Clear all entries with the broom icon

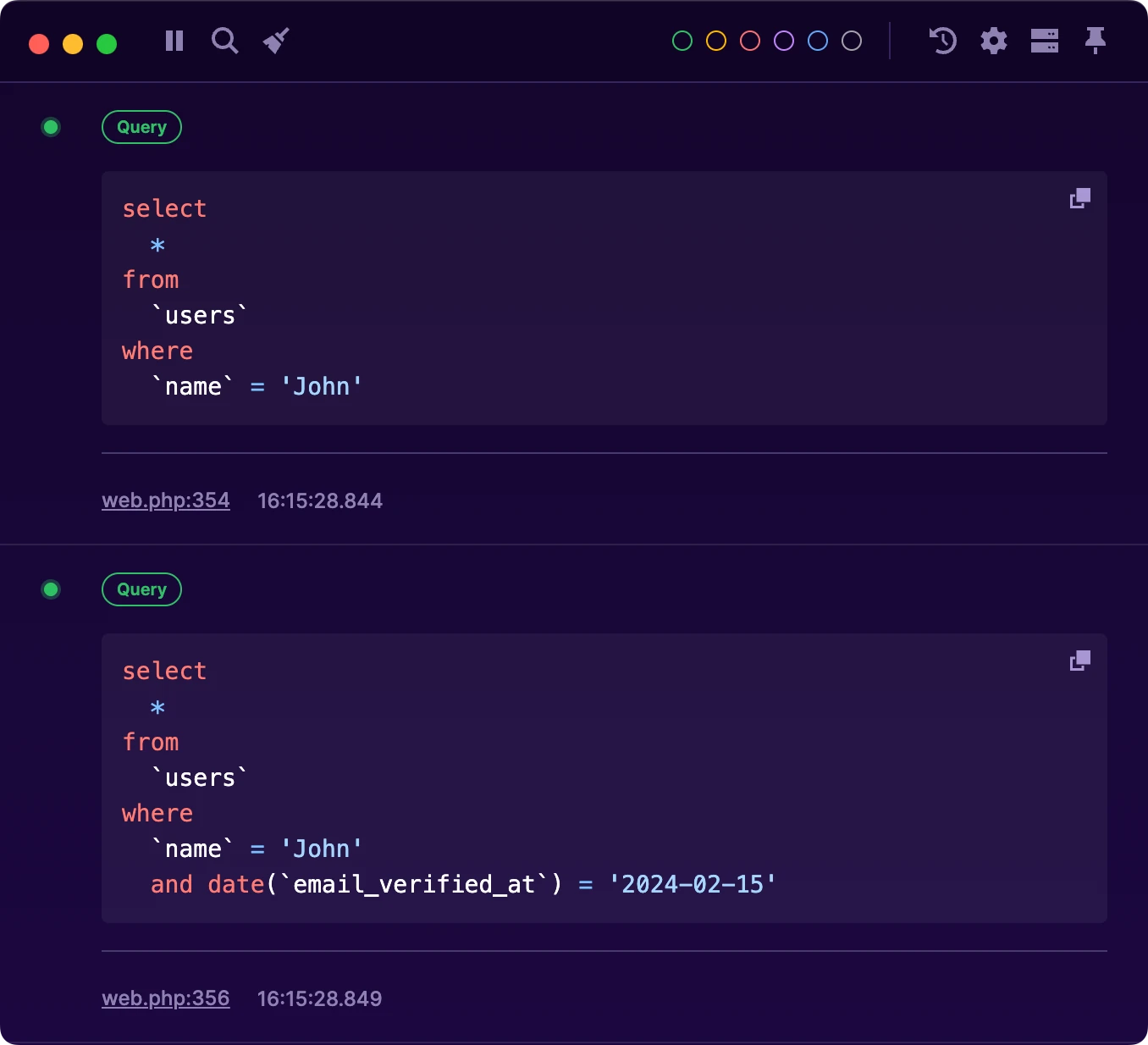coord(276,41)
